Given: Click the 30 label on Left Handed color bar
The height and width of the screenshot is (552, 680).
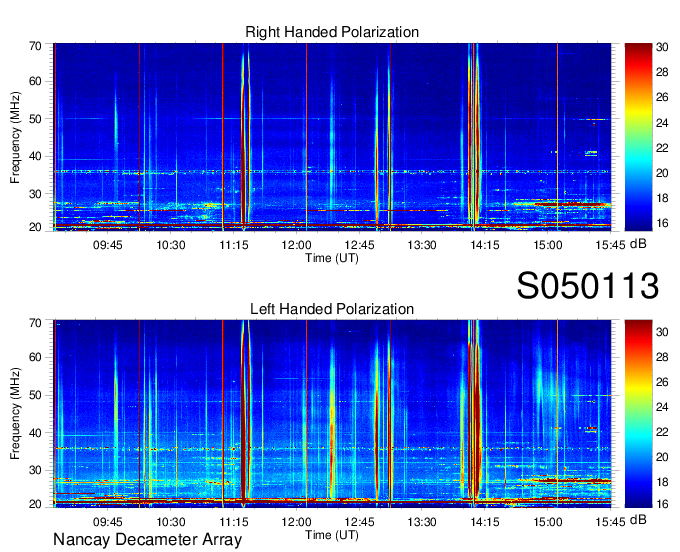Looking at the screenshot, I should (662, 332).
